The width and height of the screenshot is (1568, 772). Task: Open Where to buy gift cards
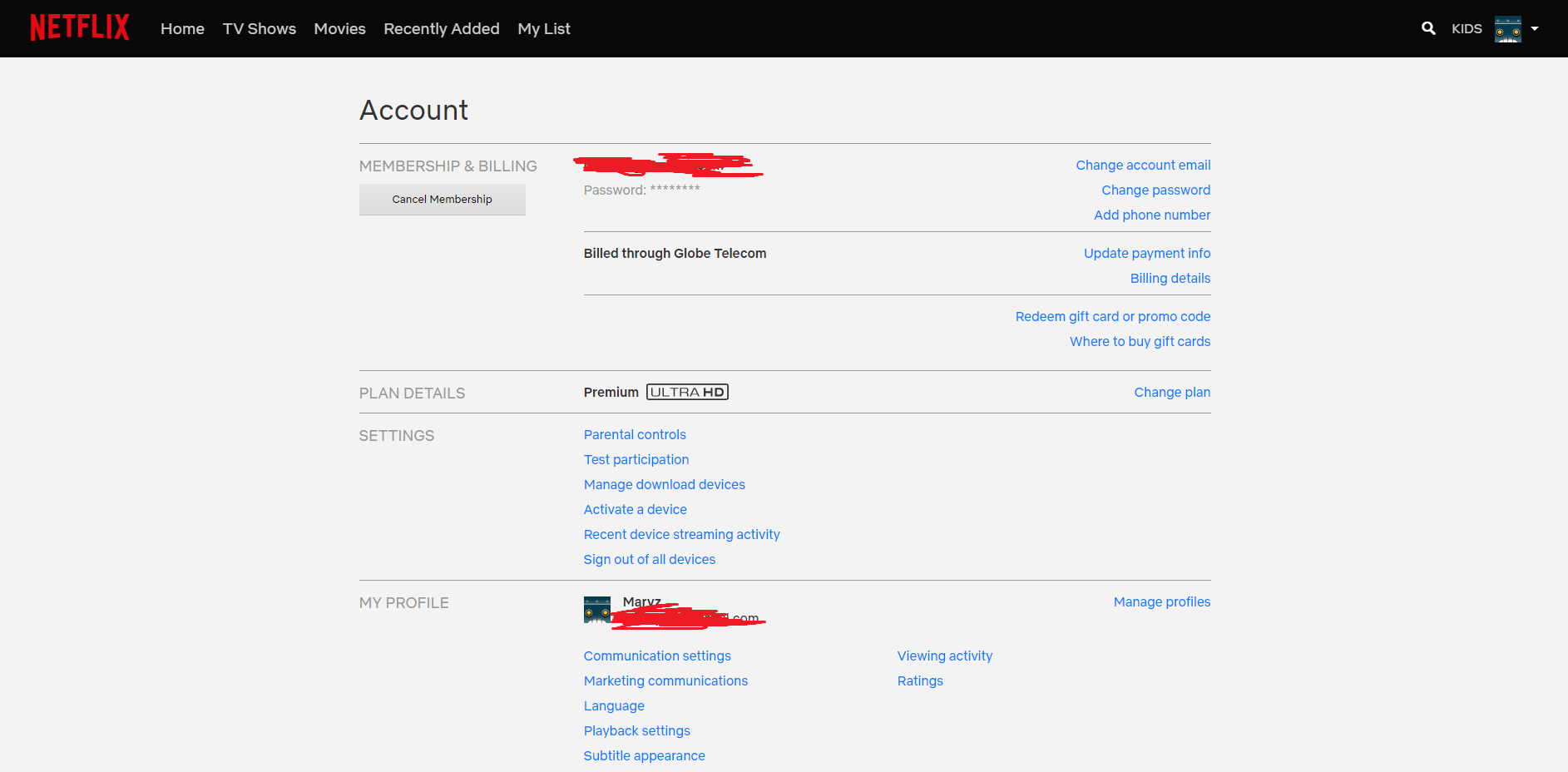point(1140,341)
